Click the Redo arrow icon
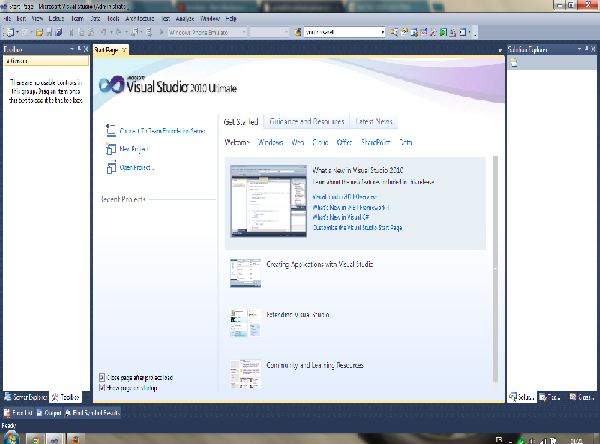 (x=119, y=33)
